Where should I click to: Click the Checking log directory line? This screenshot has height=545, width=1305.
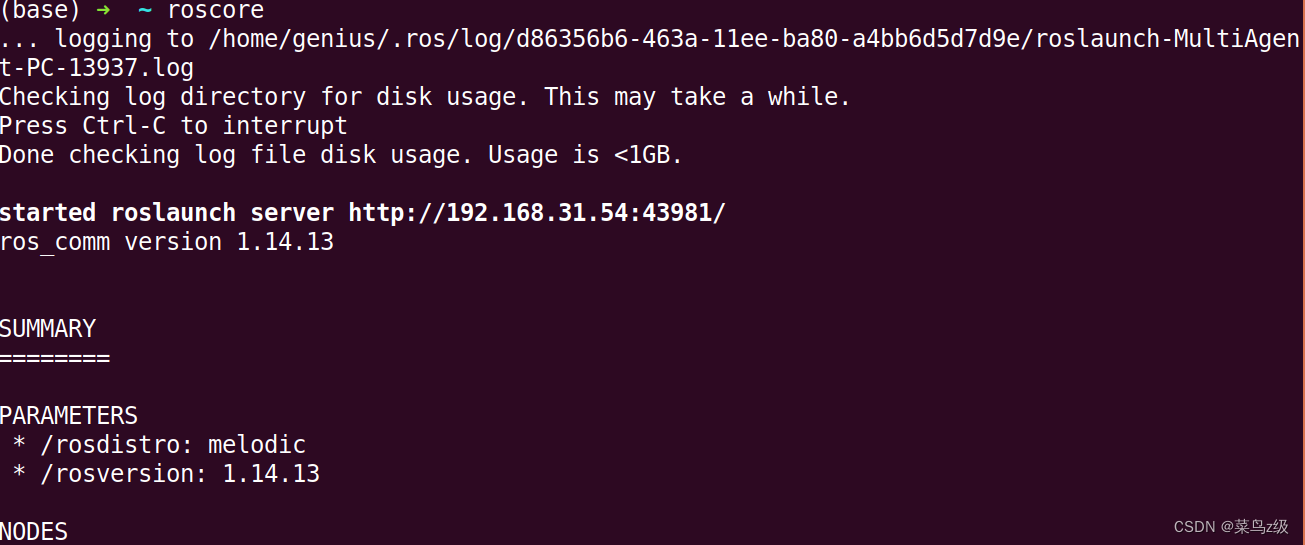pos(425,97)
